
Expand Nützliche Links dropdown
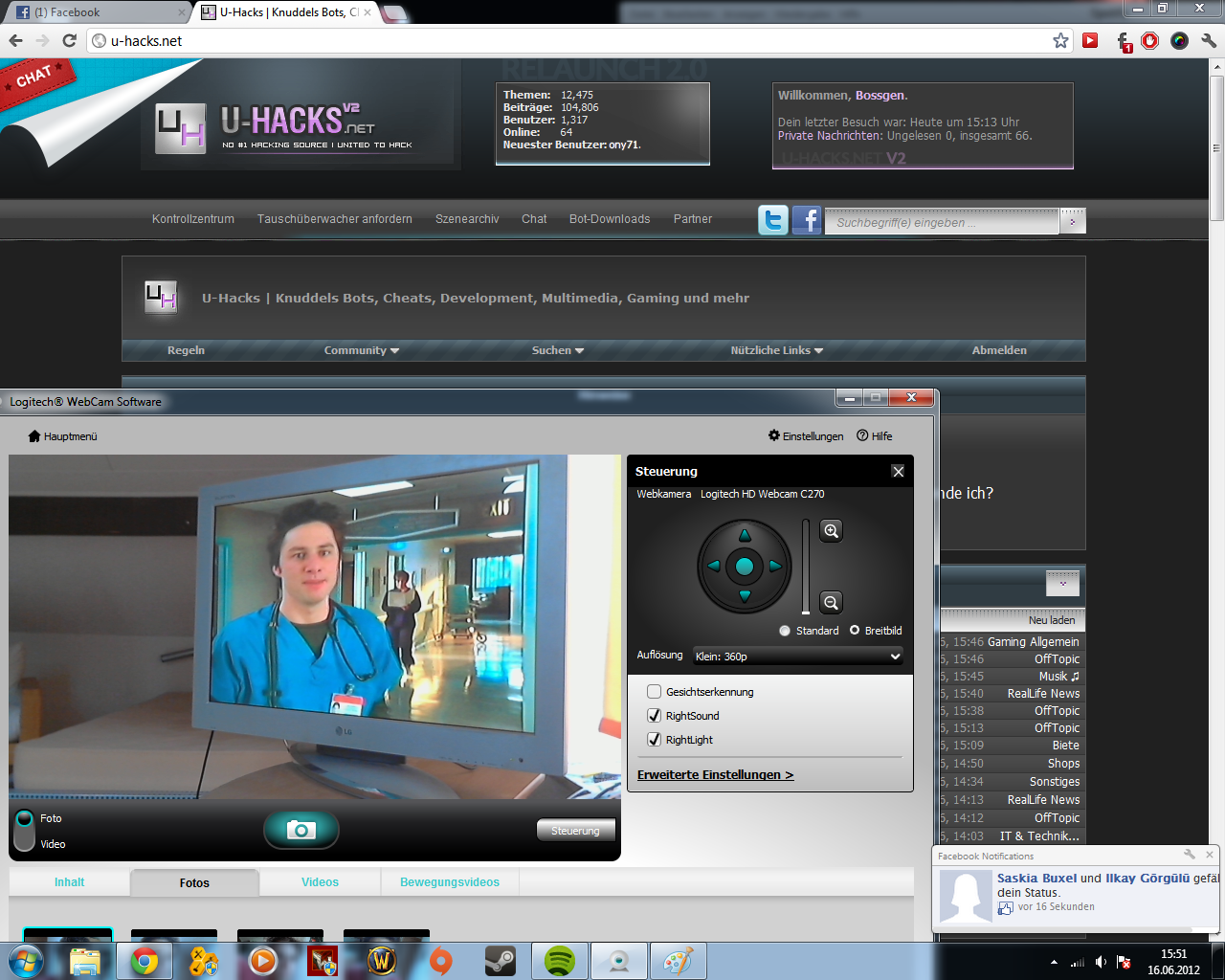(x=777, y=350)
